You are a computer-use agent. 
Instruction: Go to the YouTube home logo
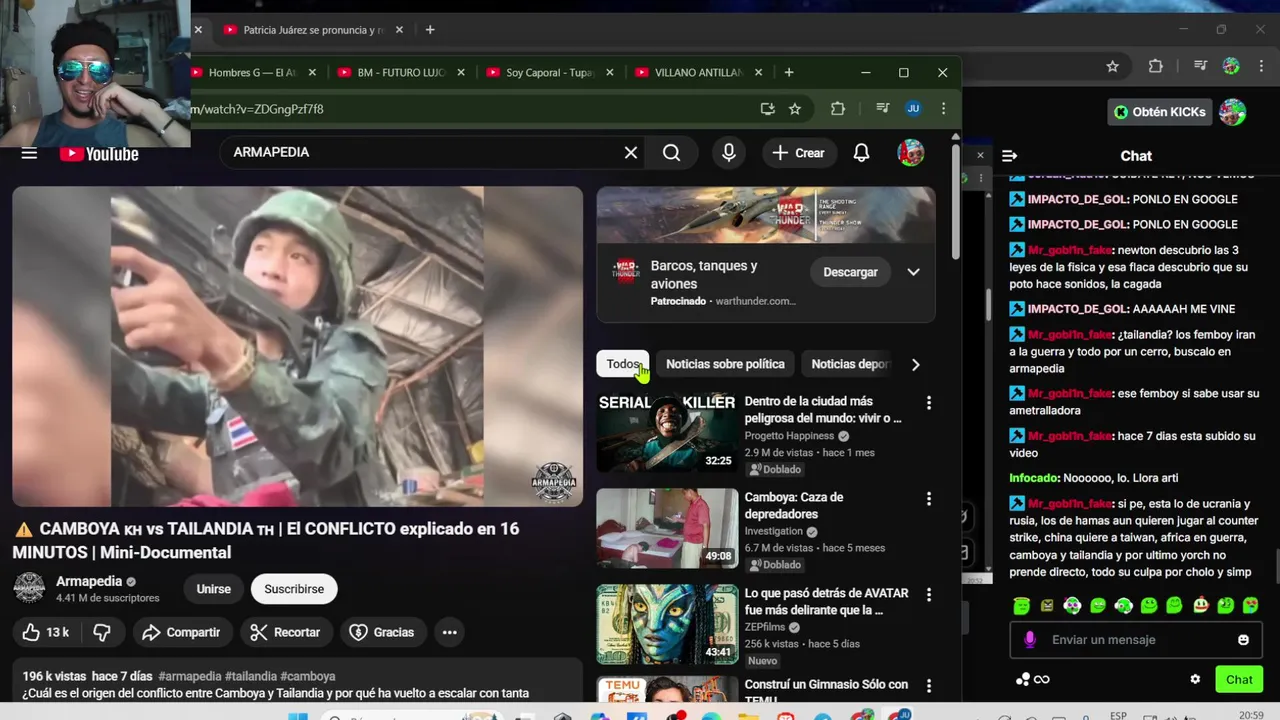99,153
